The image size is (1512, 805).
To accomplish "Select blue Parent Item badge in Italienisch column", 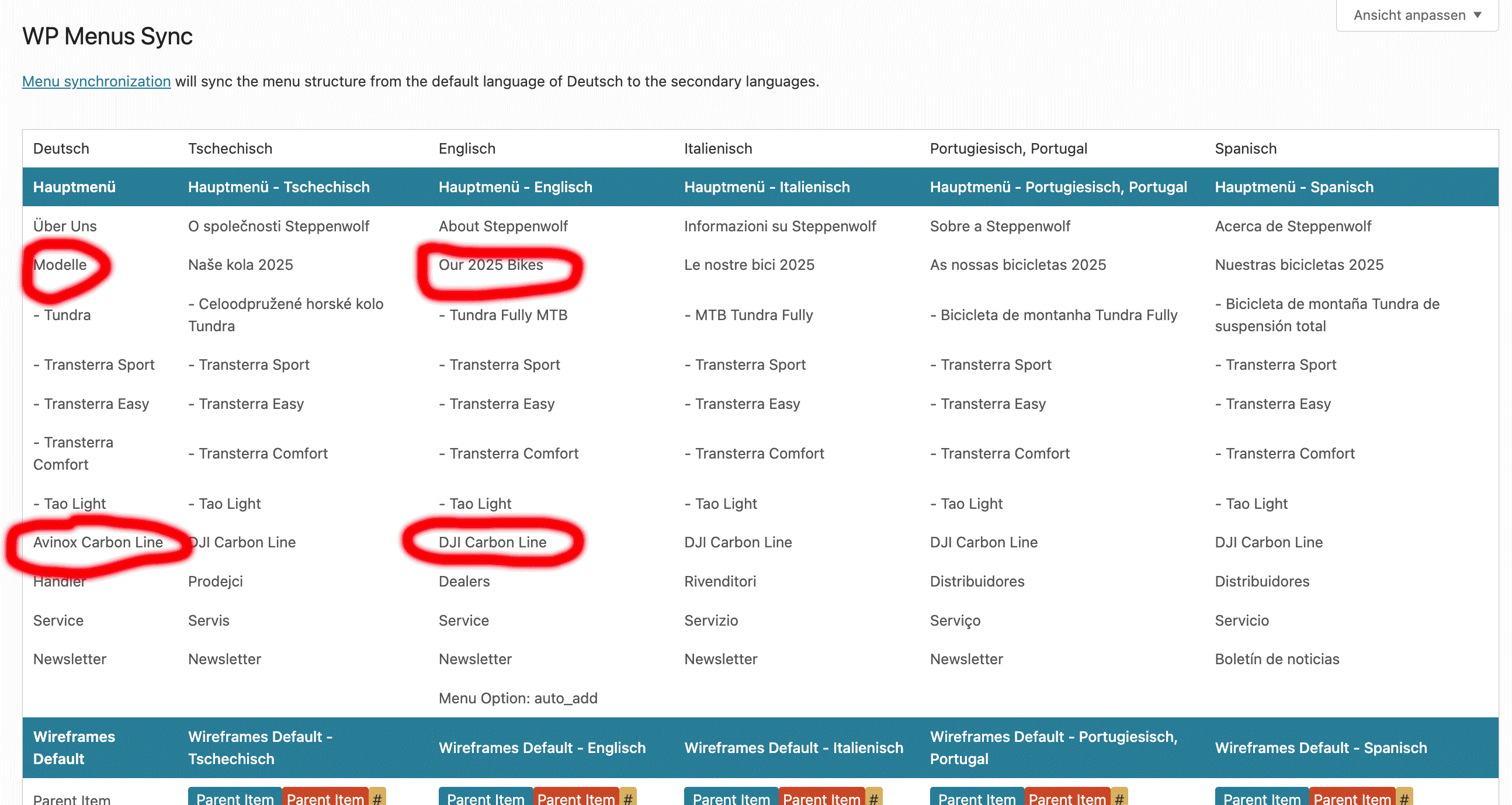I will [x=731, y=799].
